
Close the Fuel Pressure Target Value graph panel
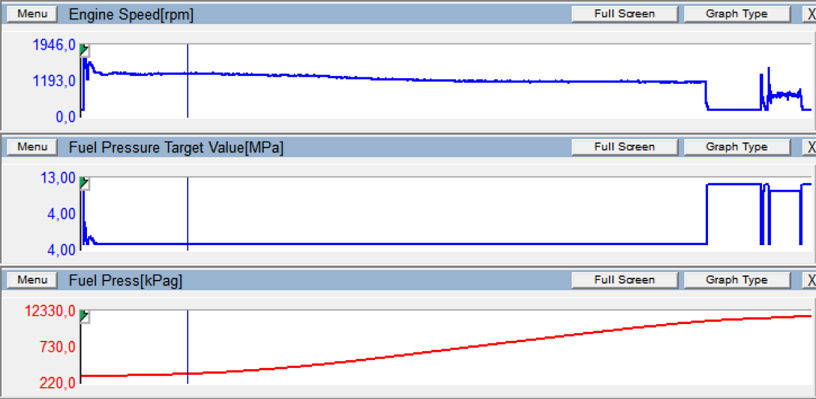[810, 147]
